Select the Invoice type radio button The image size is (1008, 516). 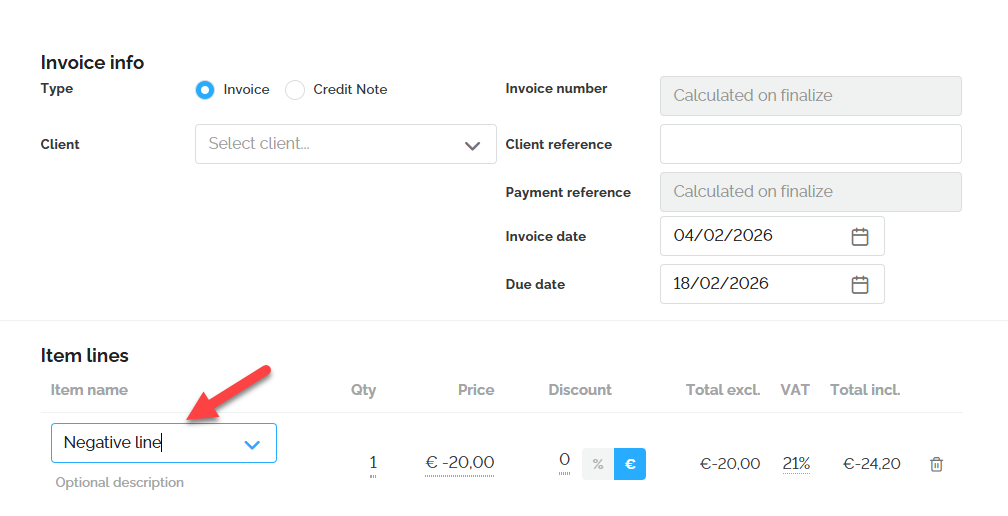205,90
